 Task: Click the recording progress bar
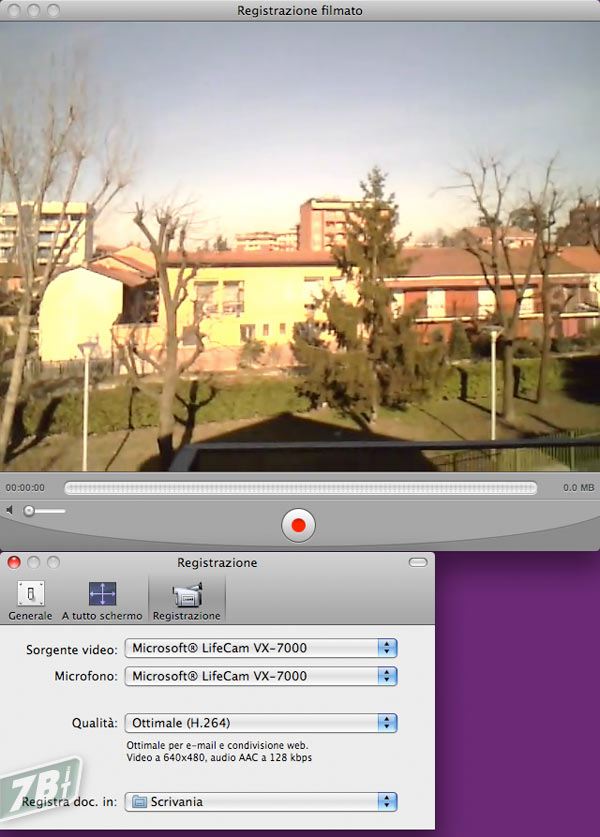pyautogui.click(x=301, y=487)
